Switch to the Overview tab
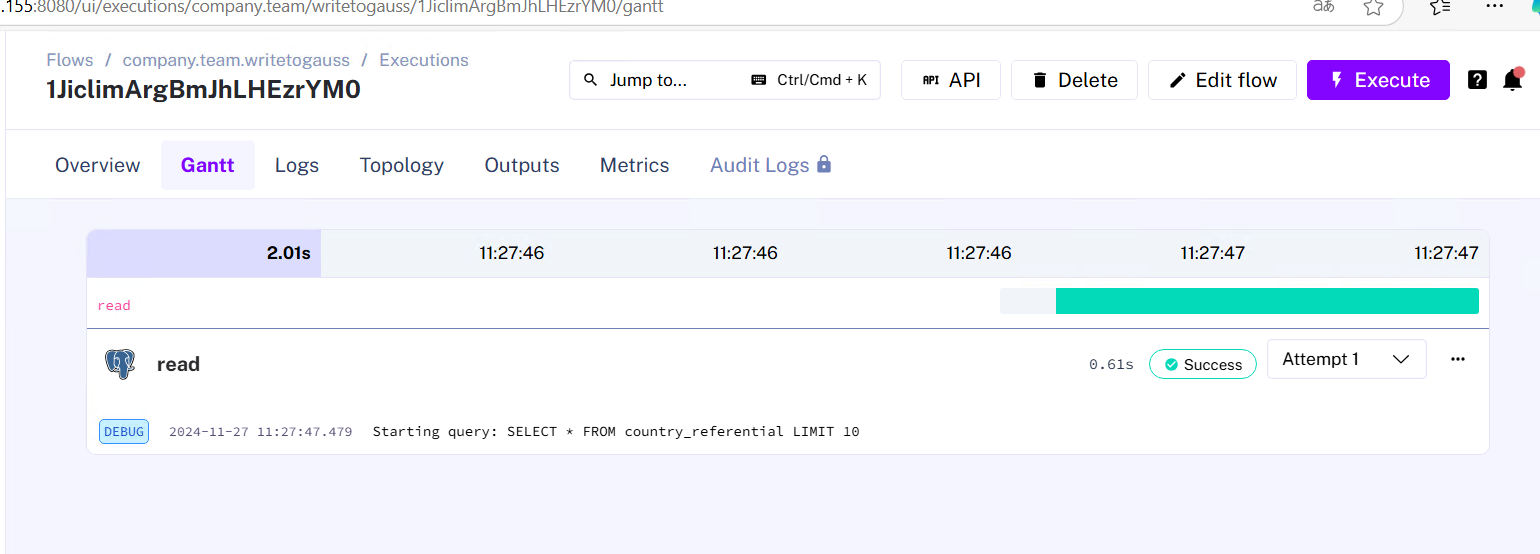Image resolution: width=1540 pixels, height=554 pixels. click(98, 165)
